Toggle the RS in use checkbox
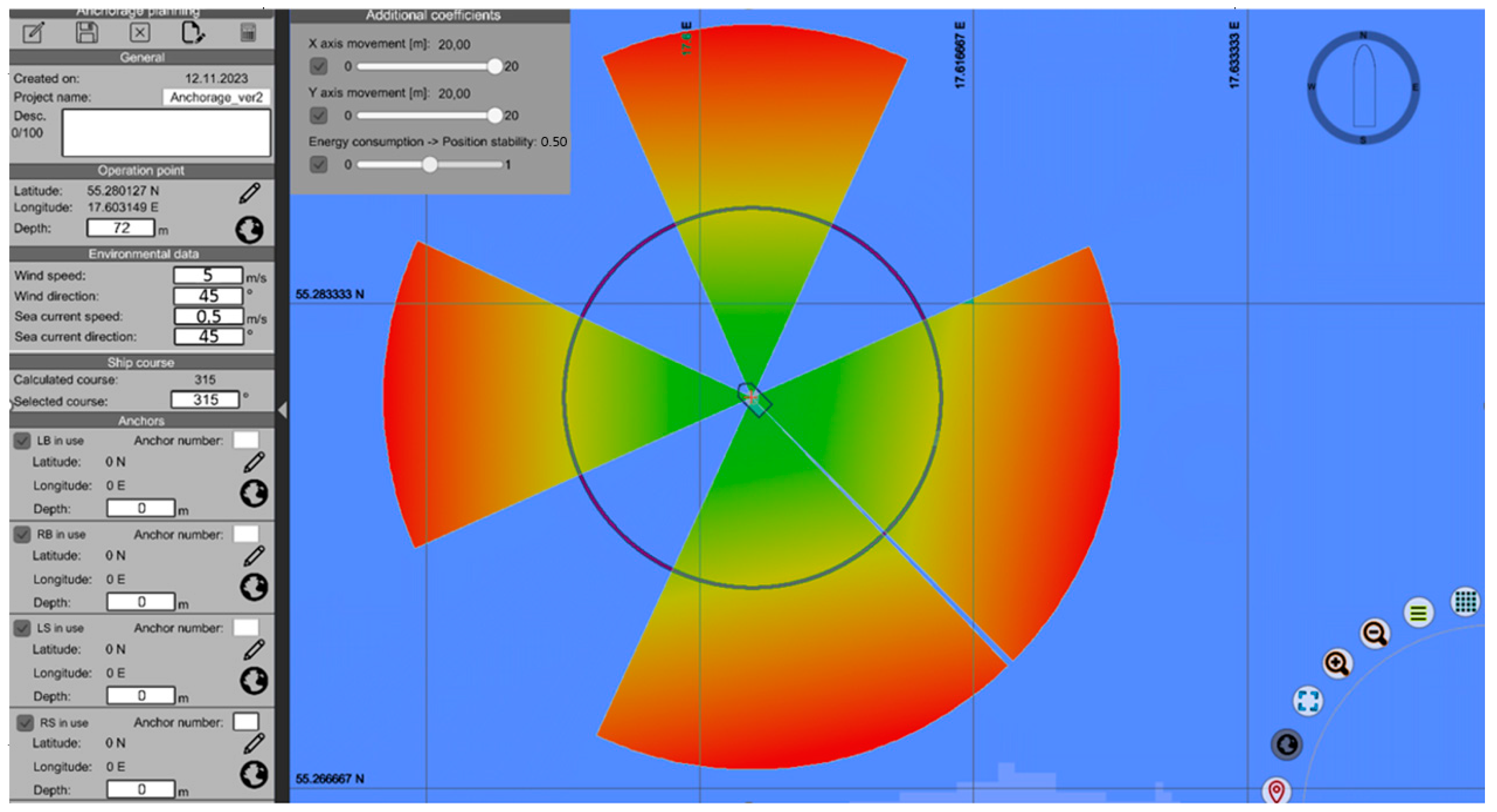 25,722
